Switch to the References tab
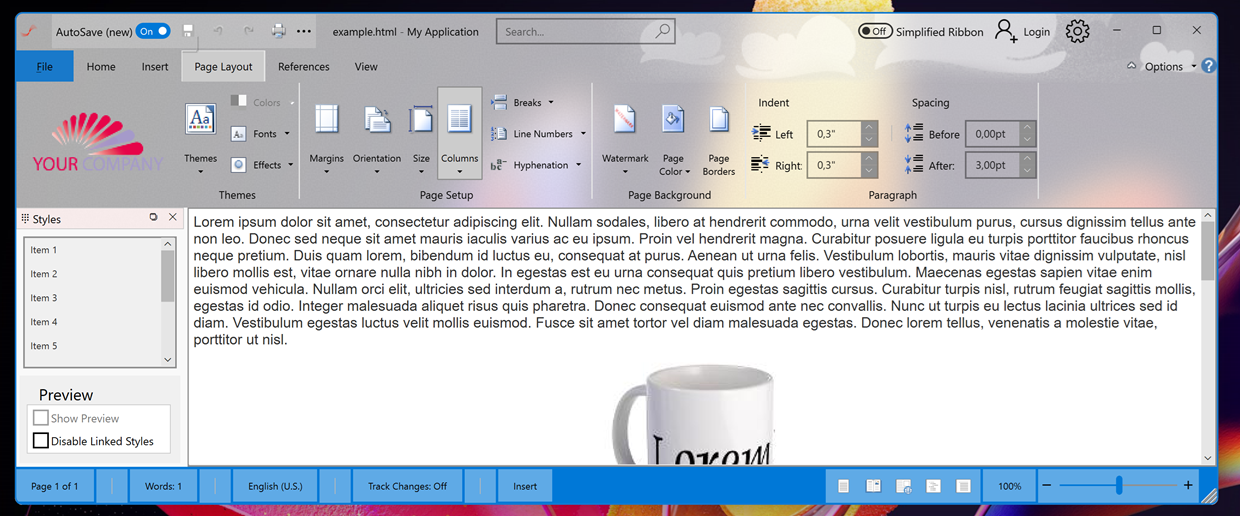Image resolution: width=1240 pixels, height=516 pixels. click(304, 66)
